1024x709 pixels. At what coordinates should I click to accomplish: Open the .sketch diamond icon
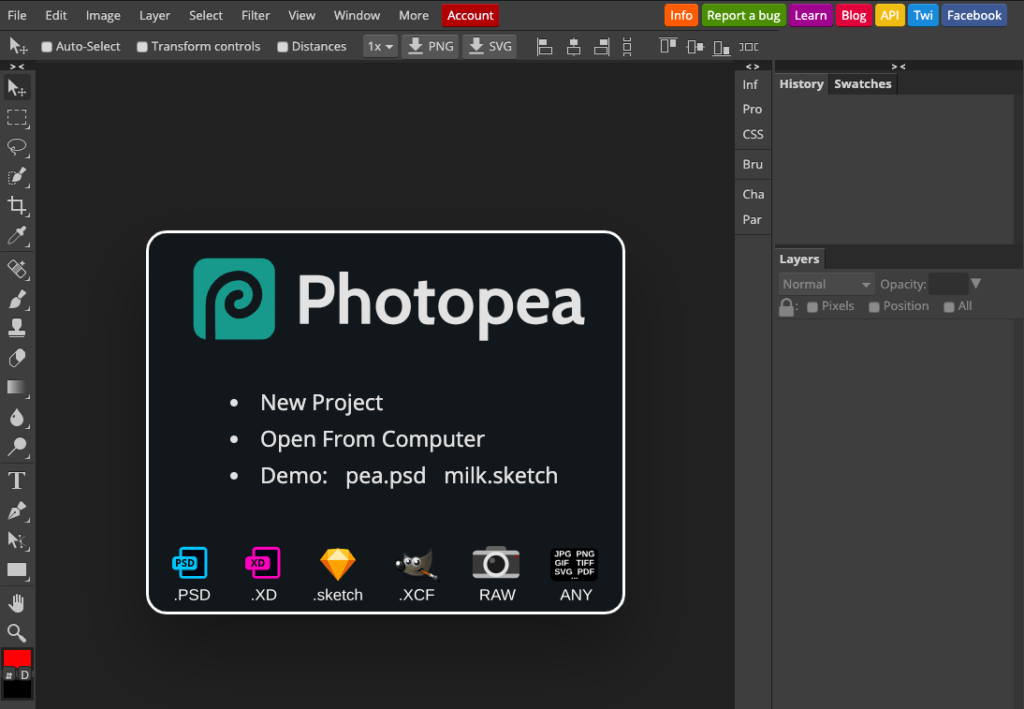(x=338, y=575)
